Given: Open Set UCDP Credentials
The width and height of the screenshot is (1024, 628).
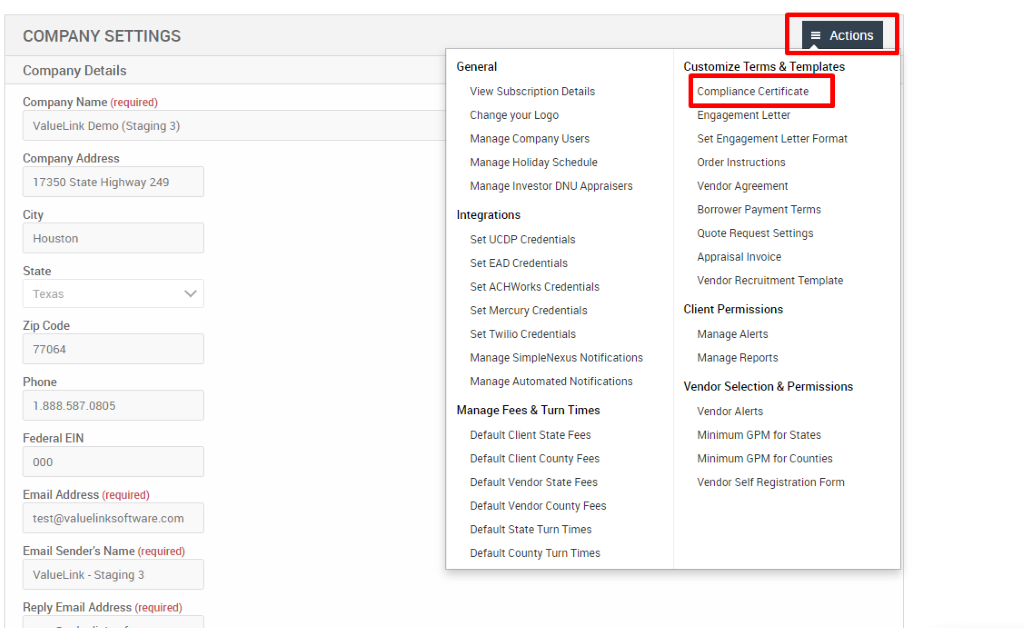Looking at the screenshot, I should (x=522, y=240).
